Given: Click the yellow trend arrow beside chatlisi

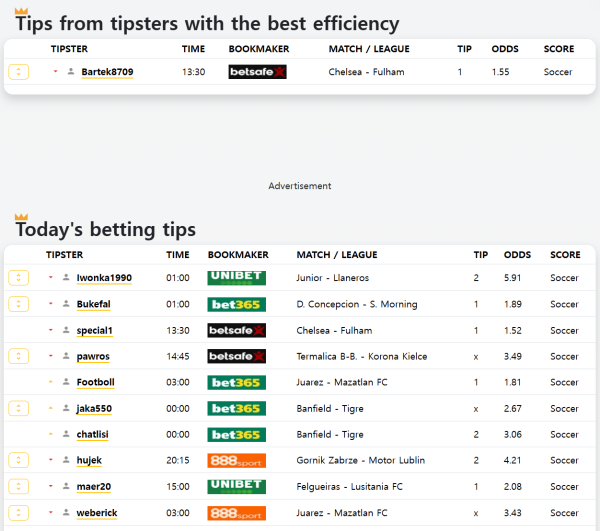Looking at the screenshot, I should [x=50, y=435].
